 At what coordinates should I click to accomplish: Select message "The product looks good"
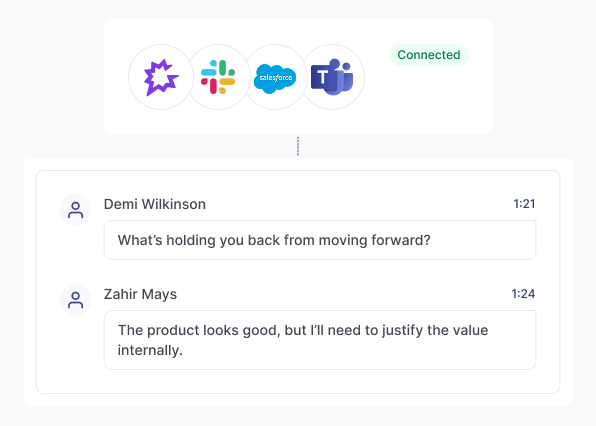320,340
